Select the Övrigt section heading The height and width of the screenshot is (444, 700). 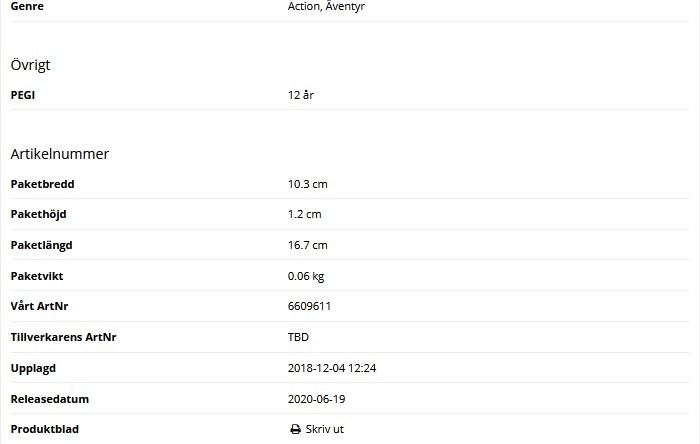click(x=31, y=65)
